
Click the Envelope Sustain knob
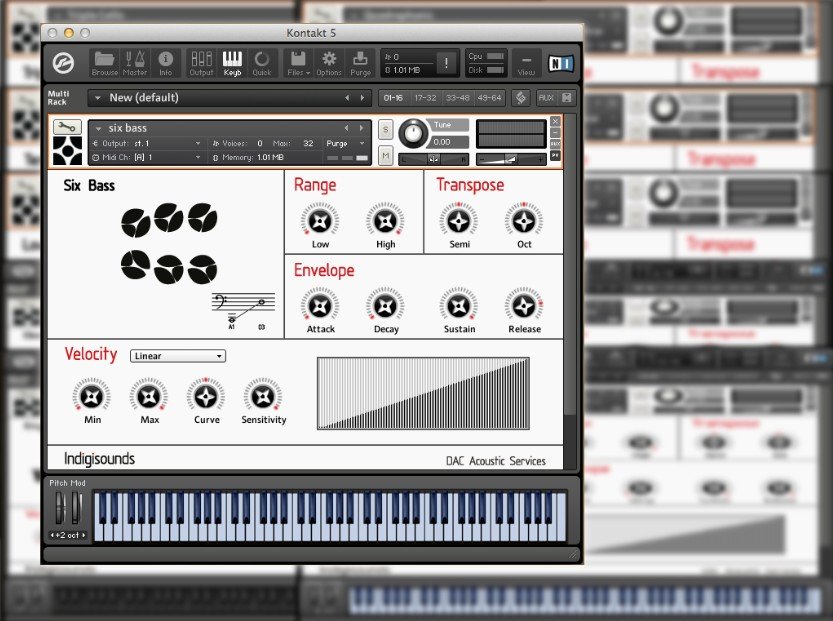click(459, 306)
